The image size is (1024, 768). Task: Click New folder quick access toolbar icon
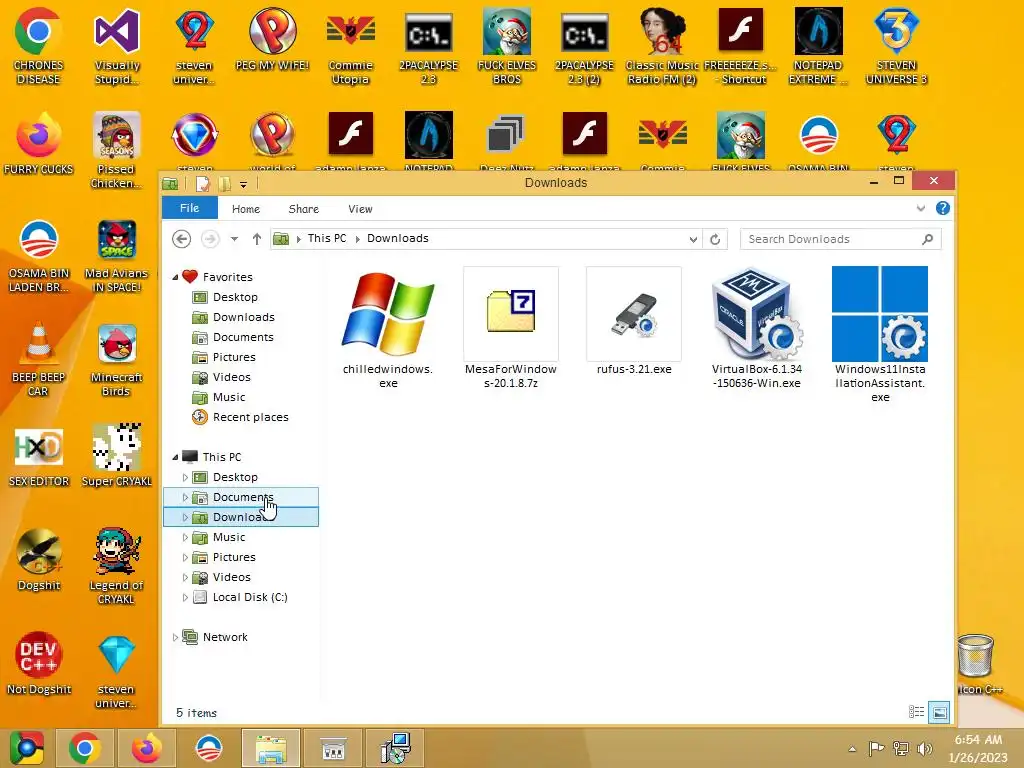[x=224, y=184]
